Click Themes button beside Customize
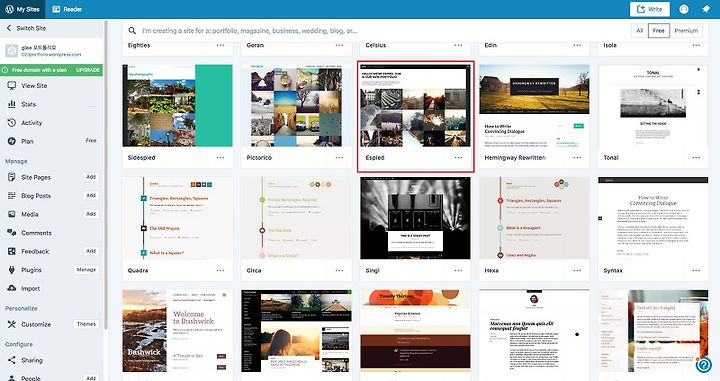The width and height of the screenshot is (720, 381). point(86,324)
